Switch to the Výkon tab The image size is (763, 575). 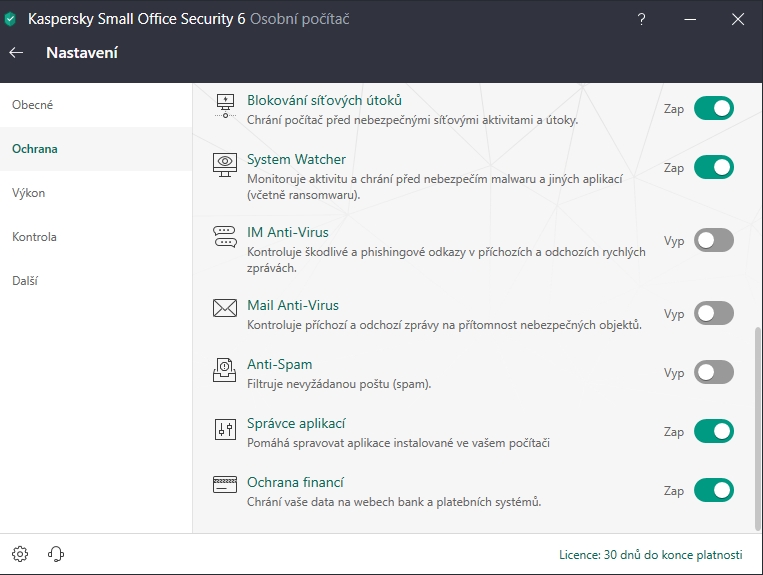pos(29,193)
